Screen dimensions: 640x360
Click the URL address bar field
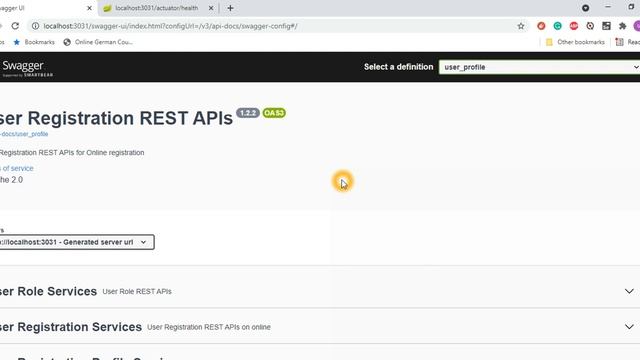click(278, 26)
